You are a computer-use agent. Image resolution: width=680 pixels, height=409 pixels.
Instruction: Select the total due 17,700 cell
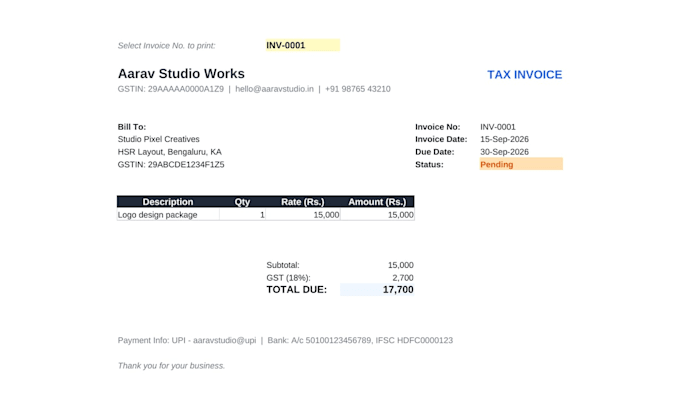click(377, 290)
